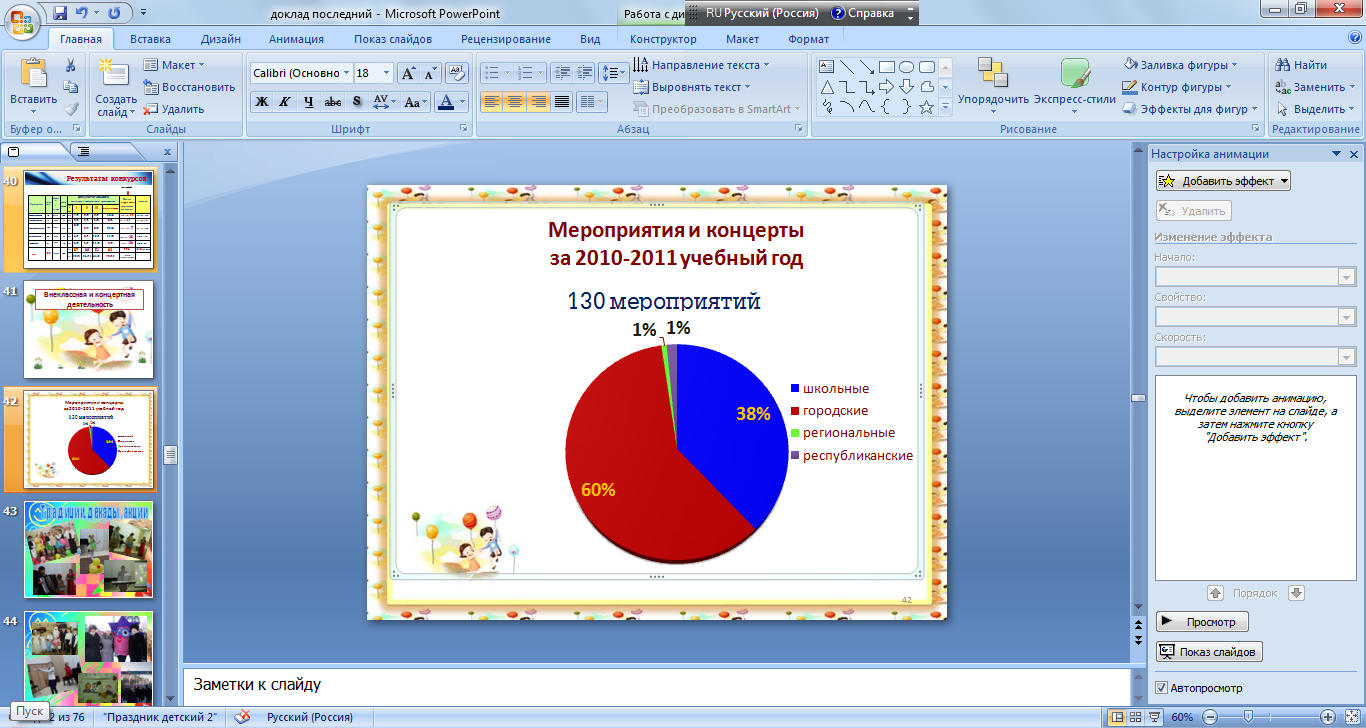Screen dimensions: 1366x728
Task: Toggle center text alignment
Action: pos(515,101)
